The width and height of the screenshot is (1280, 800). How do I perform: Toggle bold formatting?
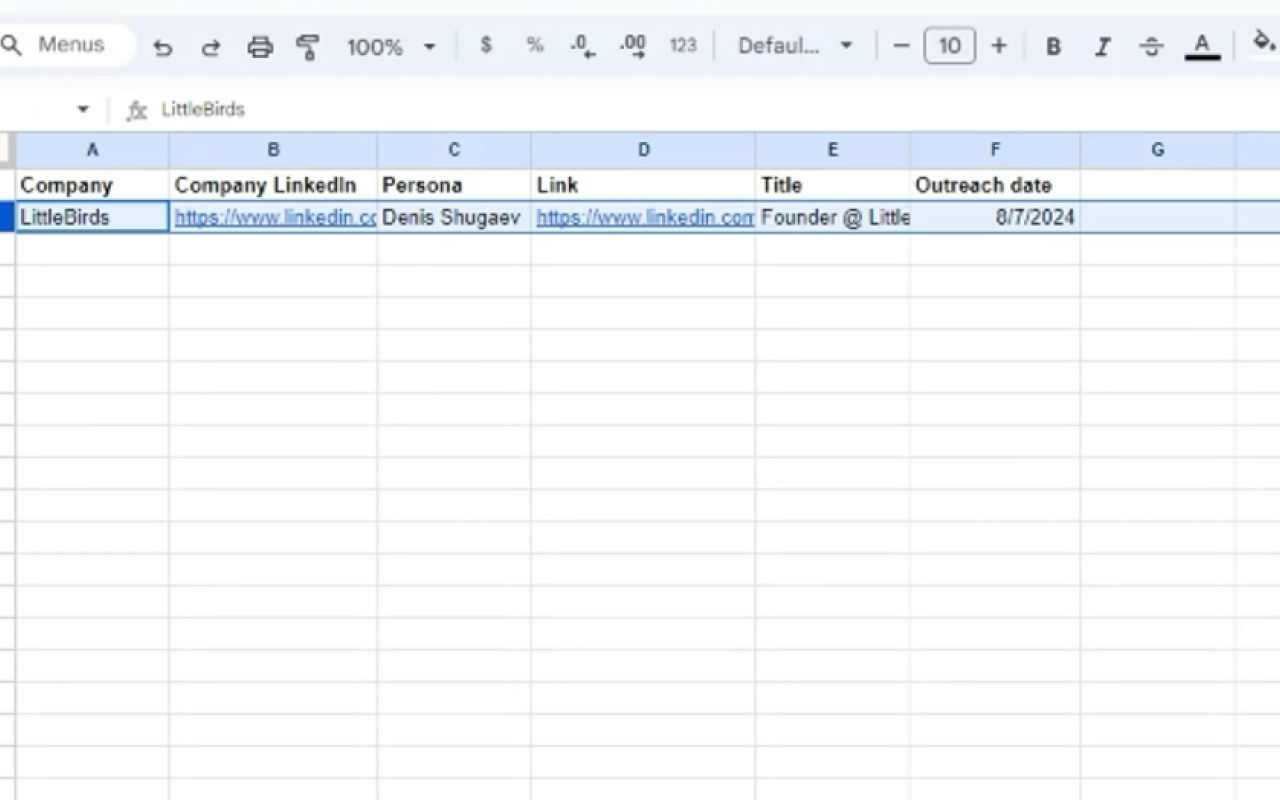coord(1052,45)
